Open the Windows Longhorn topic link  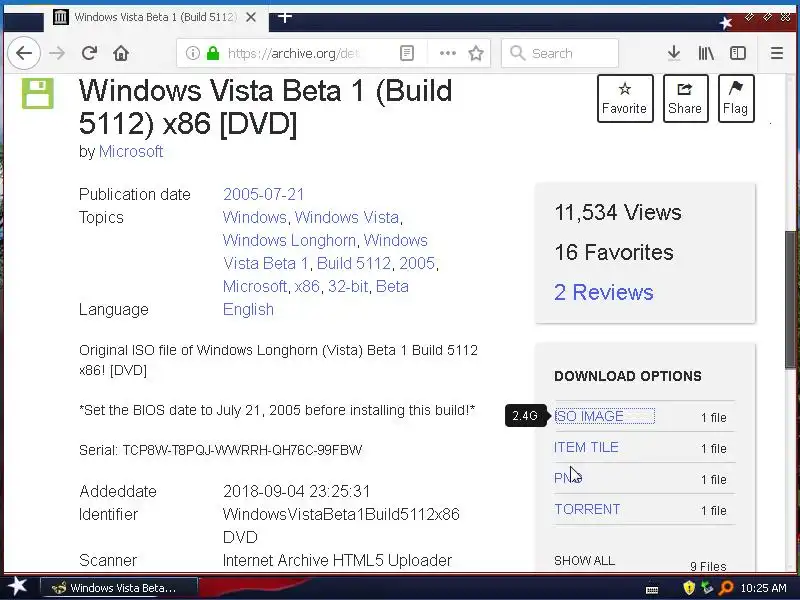(289, 240)
